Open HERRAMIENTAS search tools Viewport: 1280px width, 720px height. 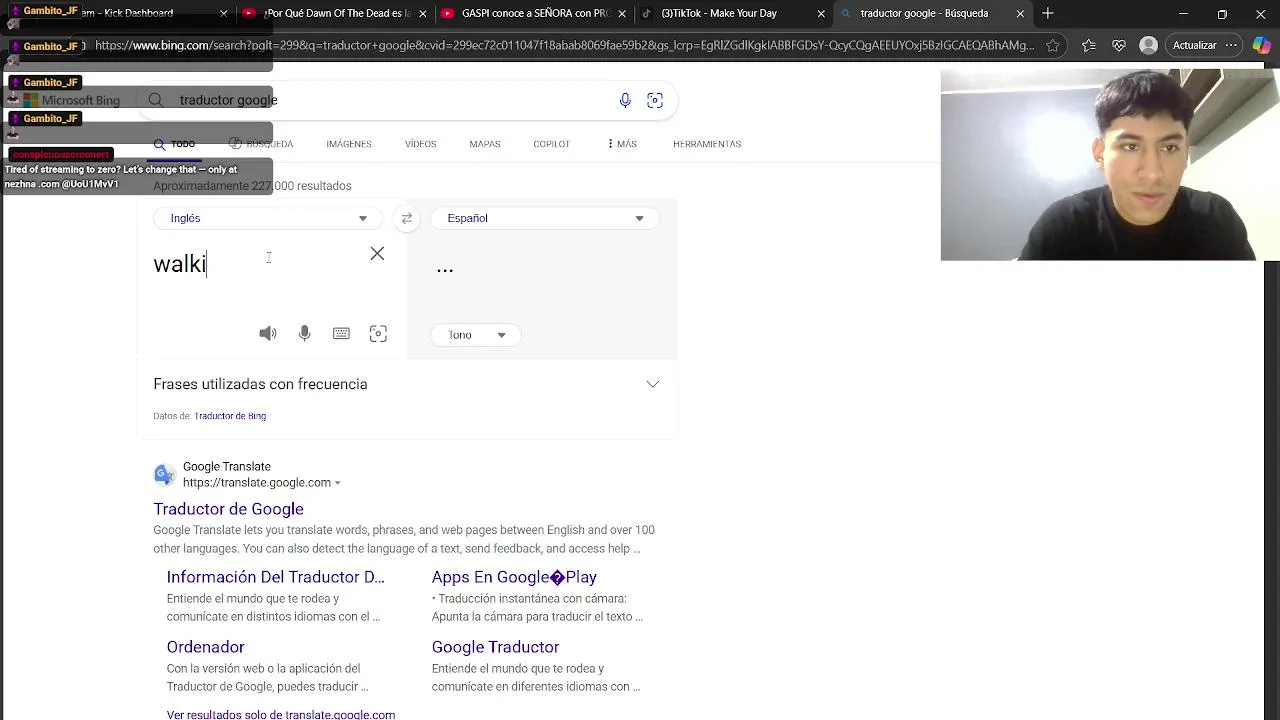(x=707, y=144)
